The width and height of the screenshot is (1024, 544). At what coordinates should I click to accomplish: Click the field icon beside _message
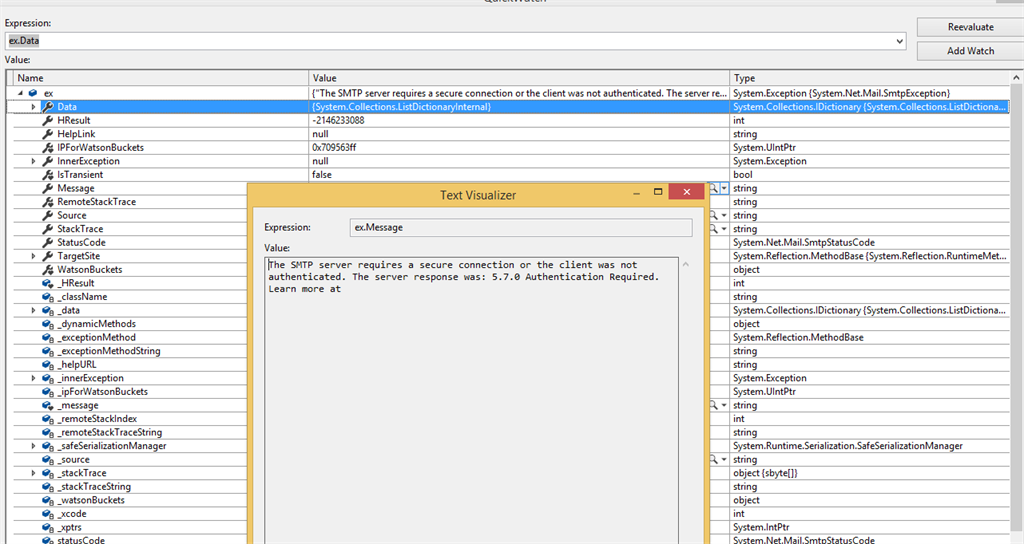pos(48,405)
